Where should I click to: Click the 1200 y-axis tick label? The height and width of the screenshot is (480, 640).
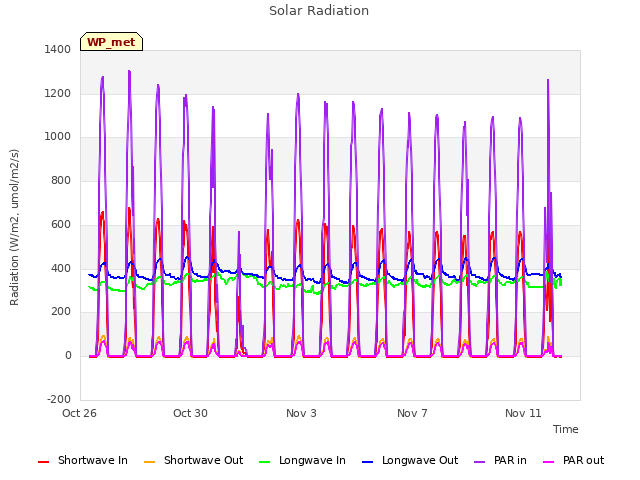58,93
